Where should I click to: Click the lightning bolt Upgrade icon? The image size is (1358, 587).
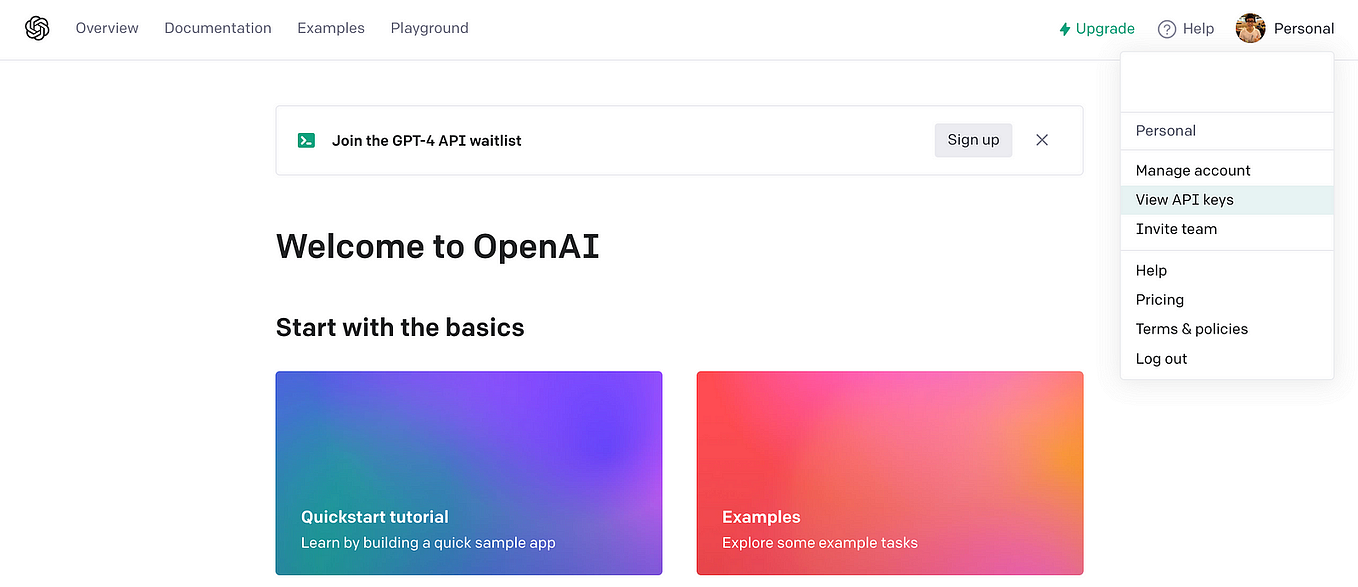[1063, 29]
